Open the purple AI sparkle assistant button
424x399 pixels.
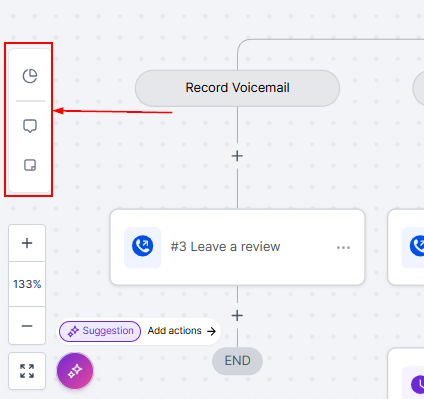point(75,371)
